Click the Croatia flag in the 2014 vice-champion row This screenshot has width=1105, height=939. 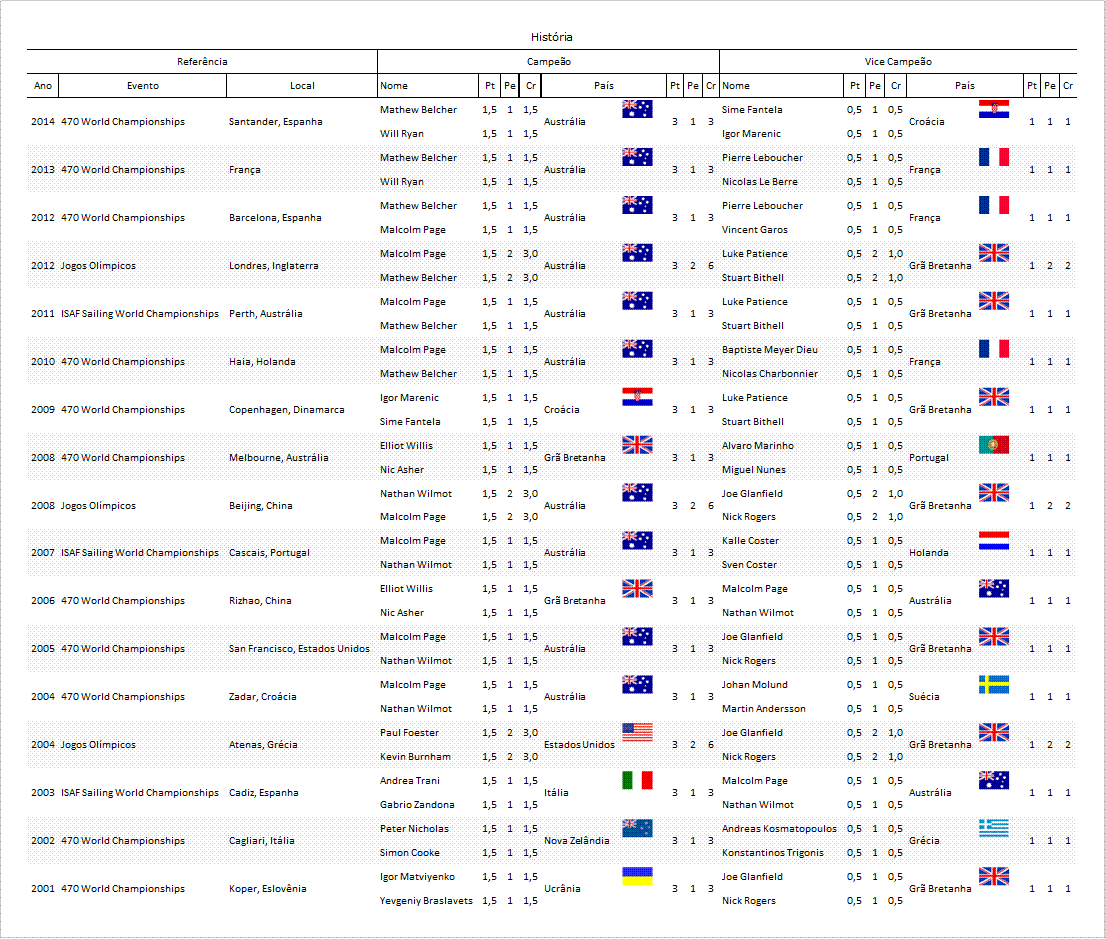(x=994, y=109)
